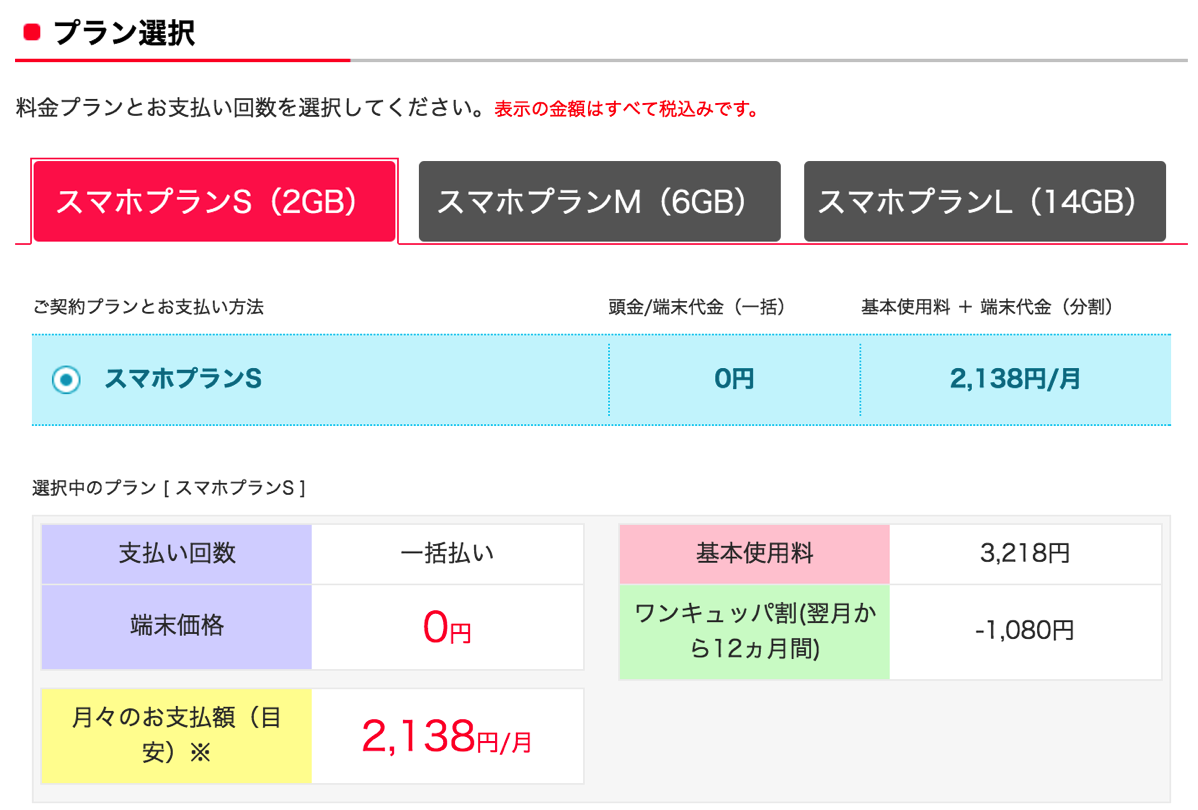Viewport: 1198px width, 810px height.
Task: Click the 頭金/端末代金（一括） column header
Action: tap(696, 307)
